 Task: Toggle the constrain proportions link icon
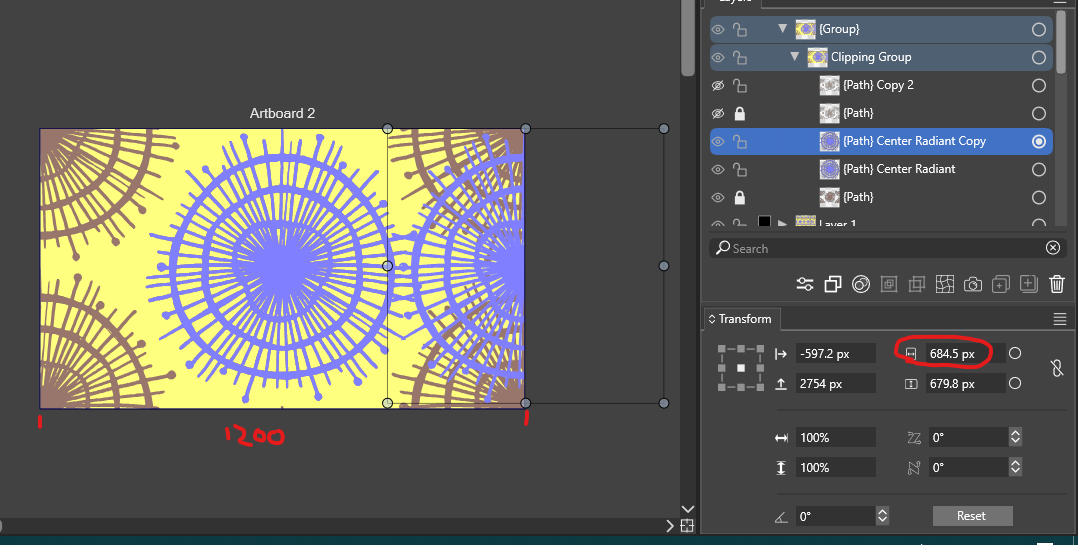pos(1056,369)
